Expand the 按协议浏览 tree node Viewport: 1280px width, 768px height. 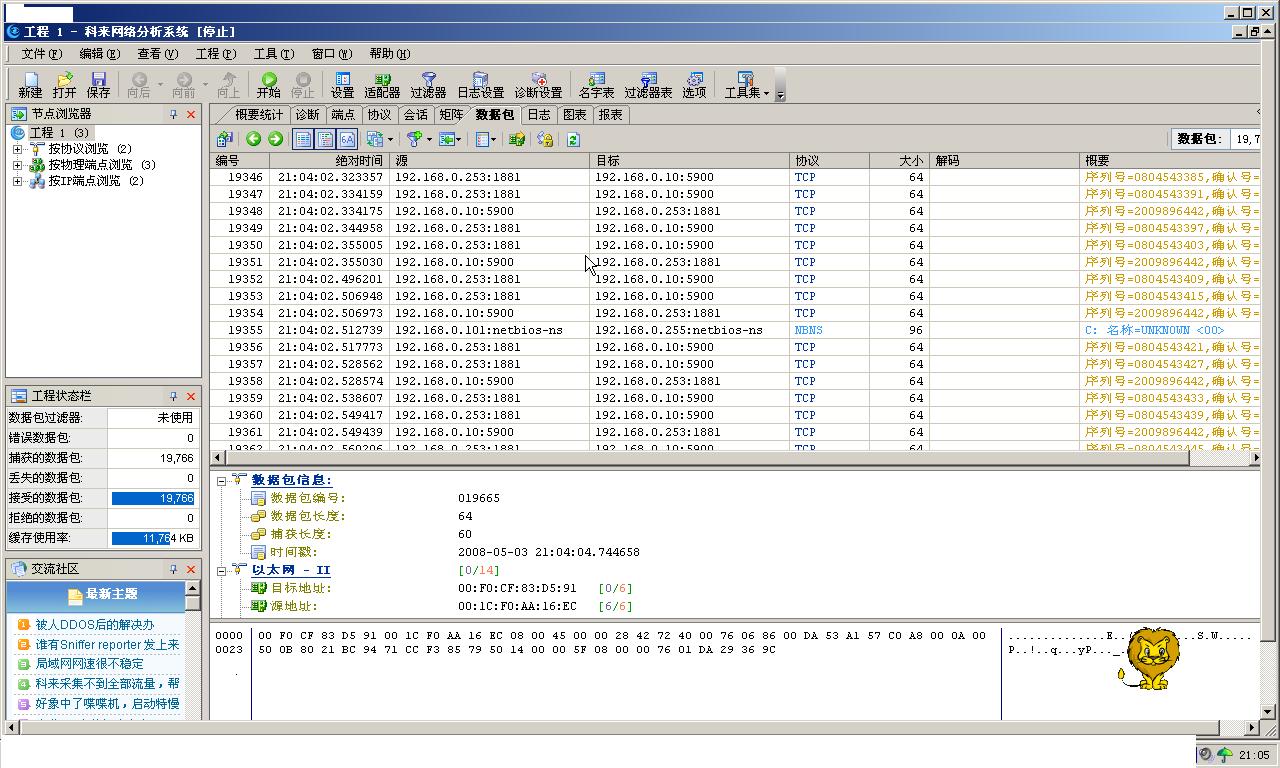point(17,149)
